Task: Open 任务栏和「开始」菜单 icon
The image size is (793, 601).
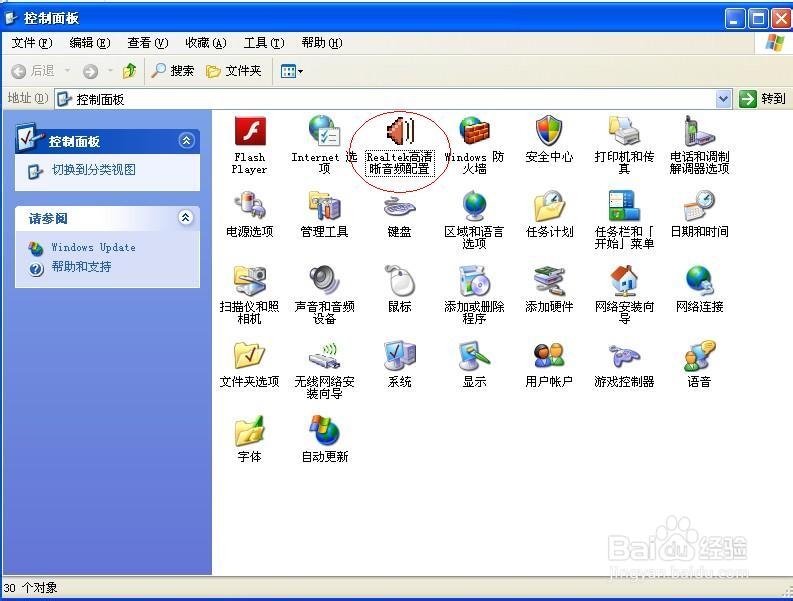Action: coord(624,205)
